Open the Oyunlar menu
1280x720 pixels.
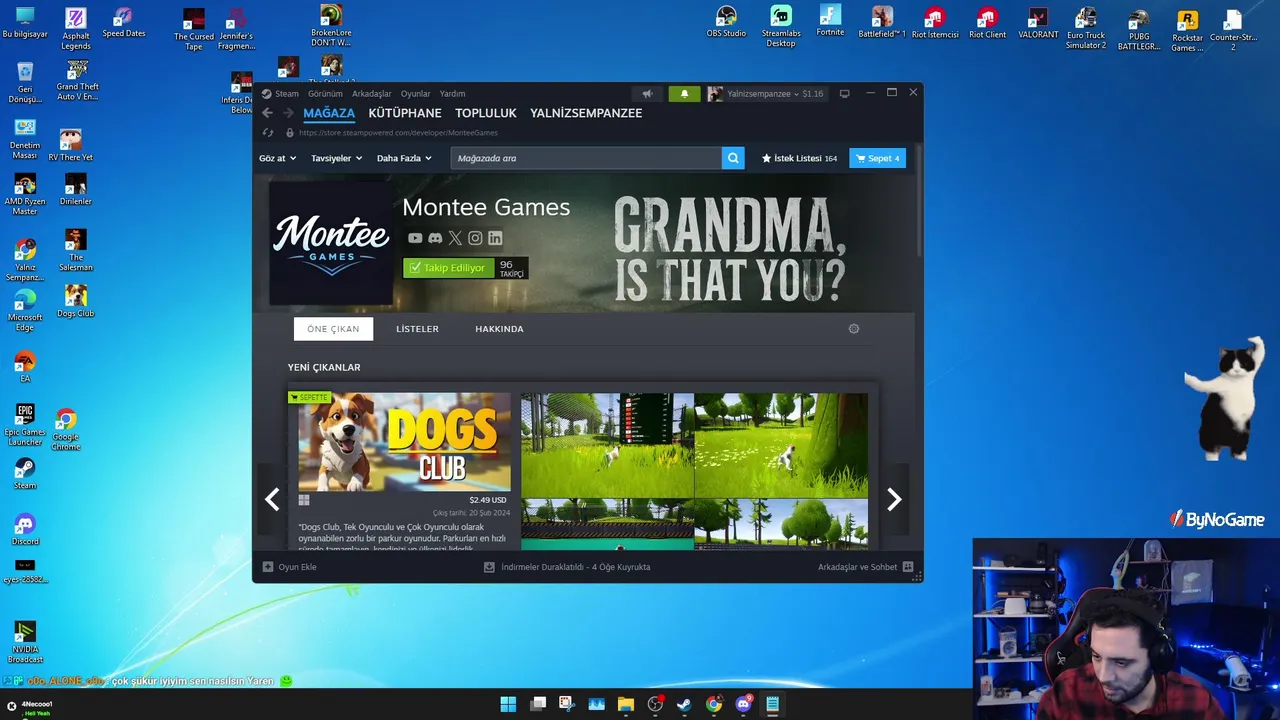click(x=416, y=94)
